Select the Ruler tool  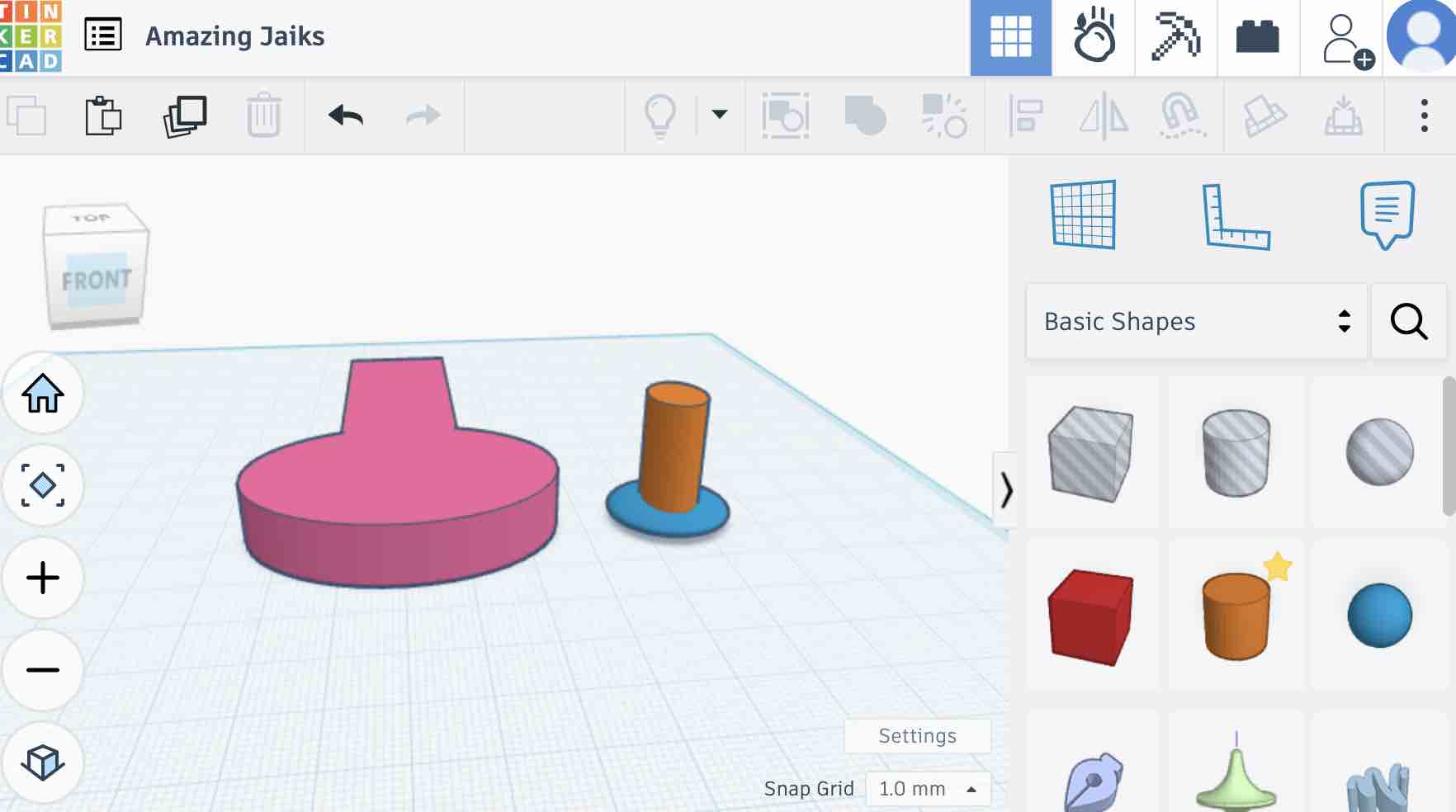point(1236,215)
